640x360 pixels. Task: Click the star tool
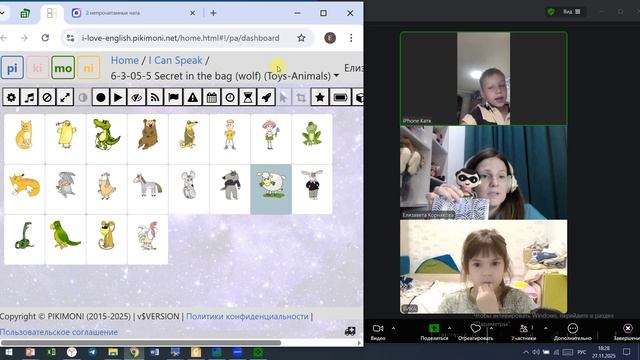(x=320, y=98)
